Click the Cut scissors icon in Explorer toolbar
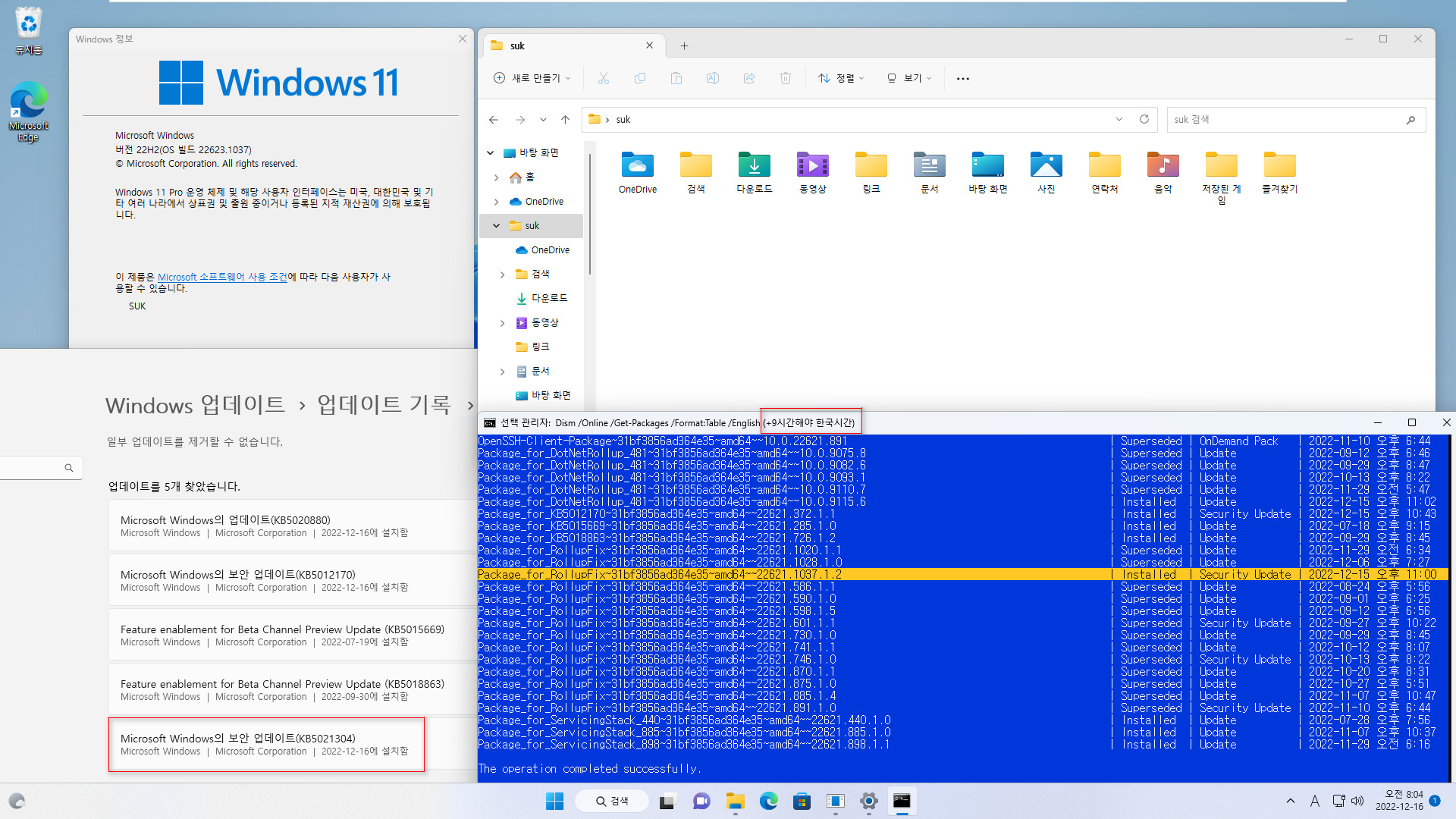Viewport: 1456px width, 819px height. click(x=604, y=78)
